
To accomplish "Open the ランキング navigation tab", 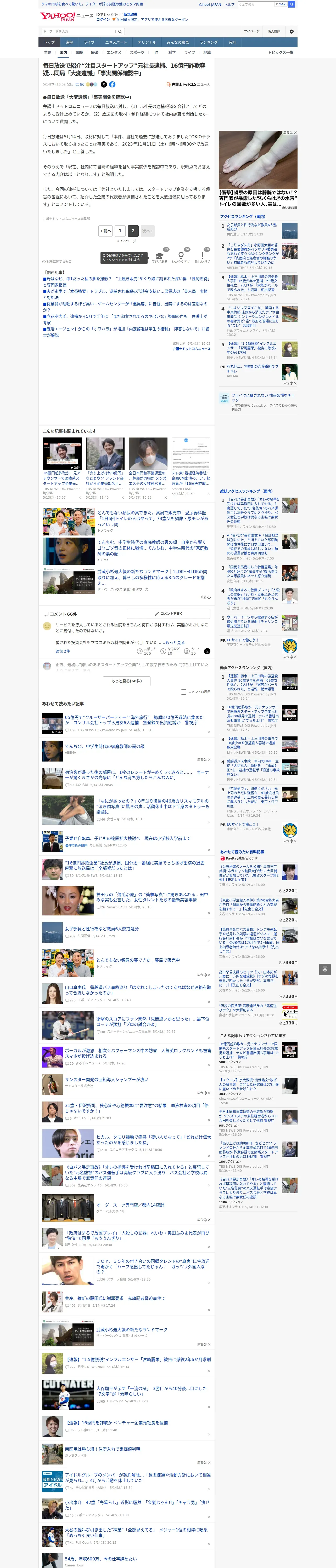I will pyautogui.click(x=209, y=43).
